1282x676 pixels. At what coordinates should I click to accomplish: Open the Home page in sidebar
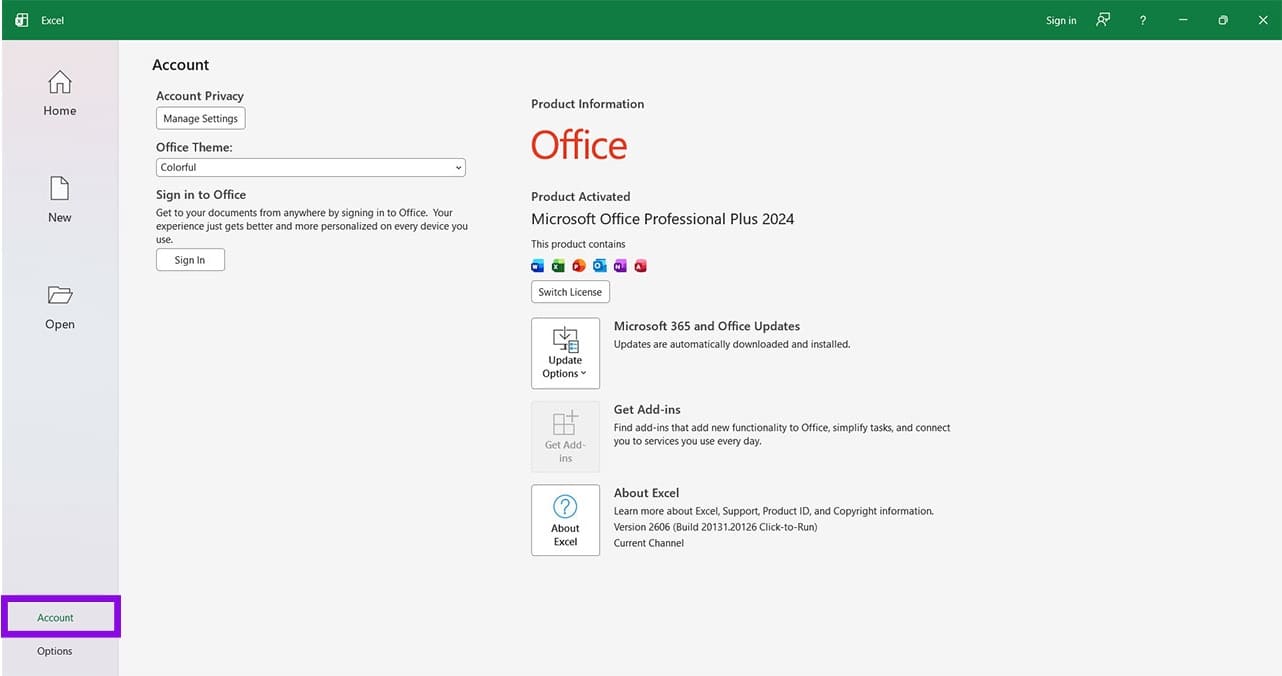[60, 94]
